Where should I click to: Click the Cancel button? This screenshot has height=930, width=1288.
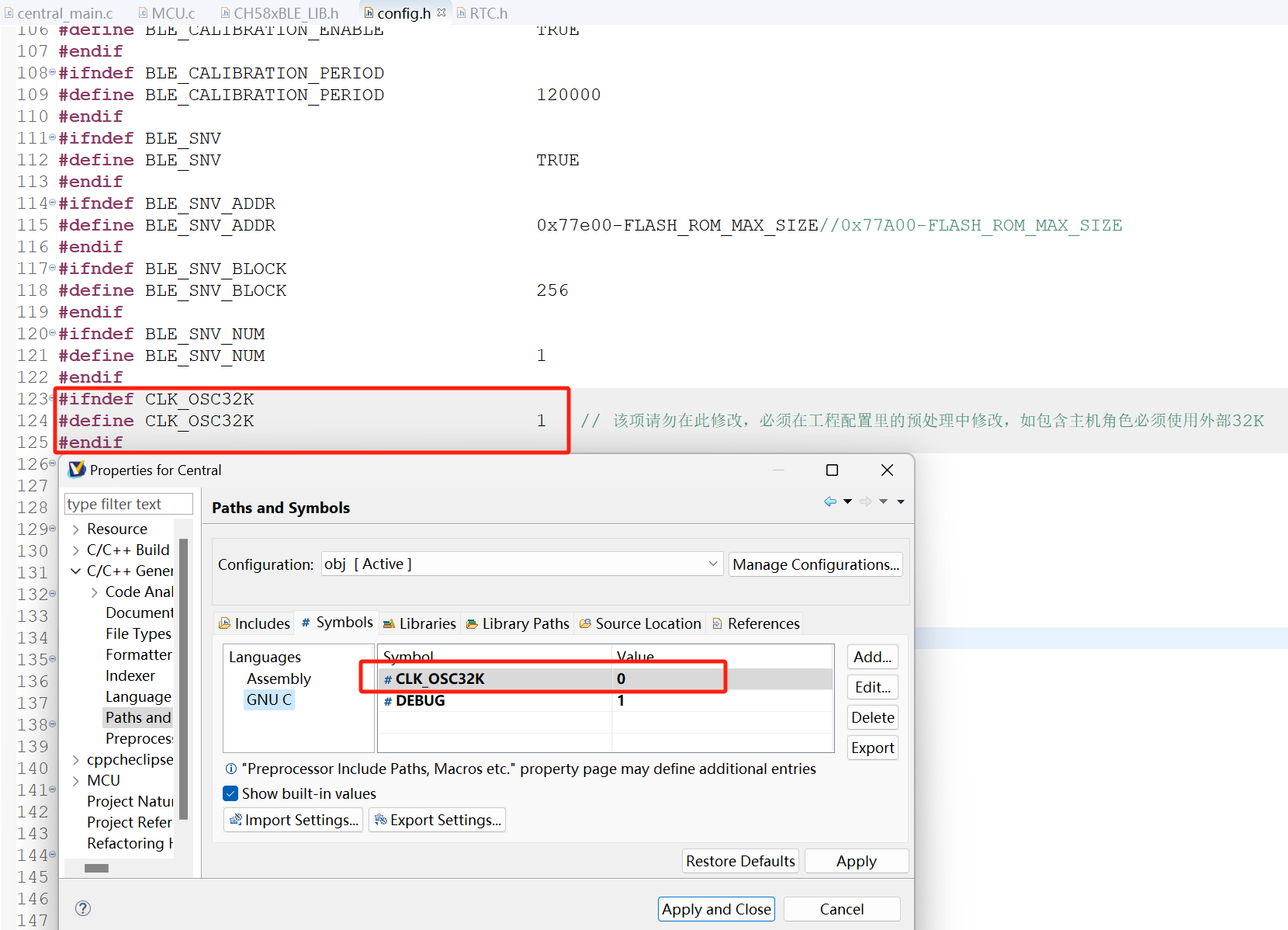(x=842, y=909)
